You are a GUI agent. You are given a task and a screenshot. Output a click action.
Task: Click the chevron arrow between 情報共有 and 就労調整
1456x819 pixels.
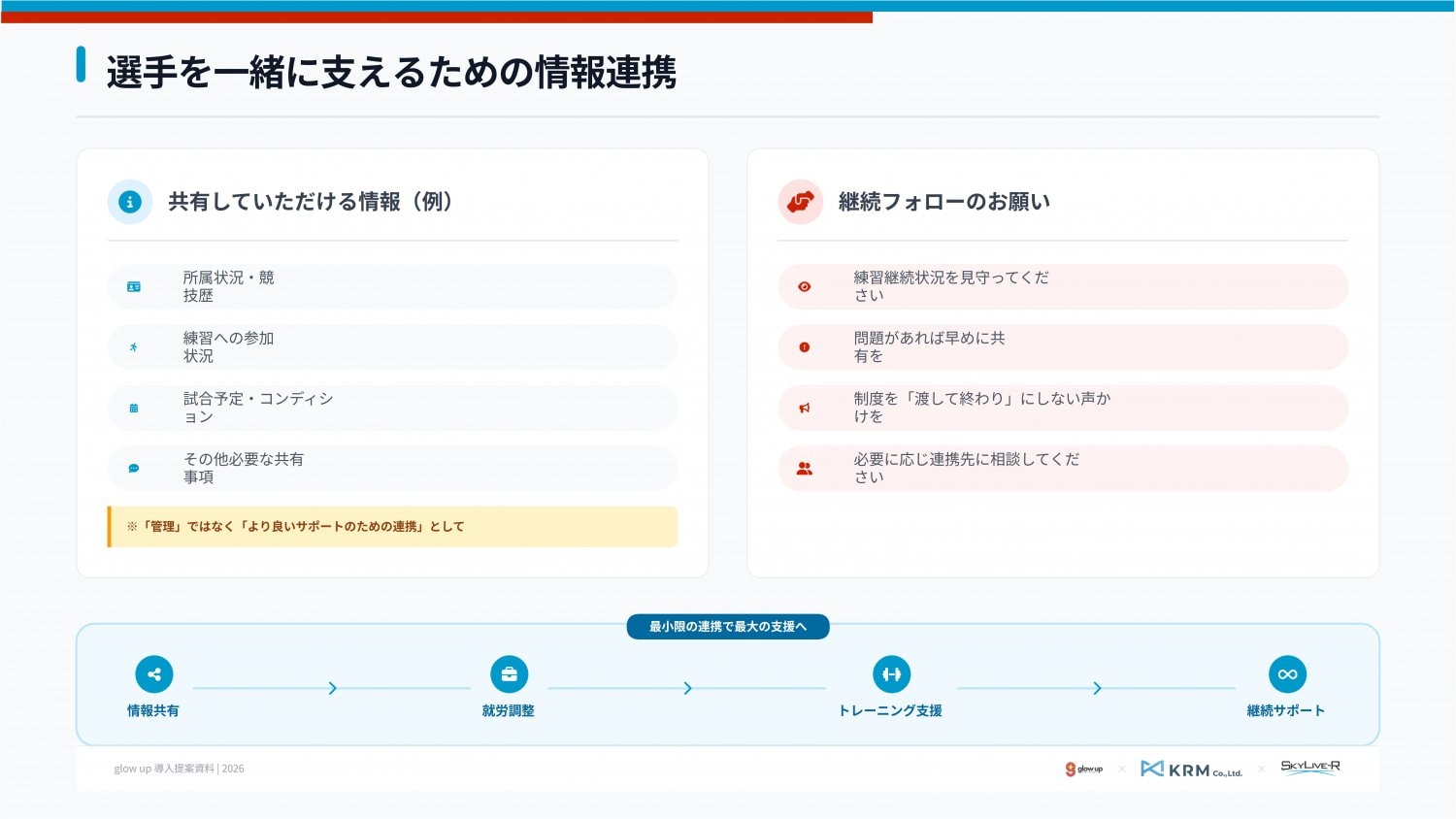(x=332, y=688)
